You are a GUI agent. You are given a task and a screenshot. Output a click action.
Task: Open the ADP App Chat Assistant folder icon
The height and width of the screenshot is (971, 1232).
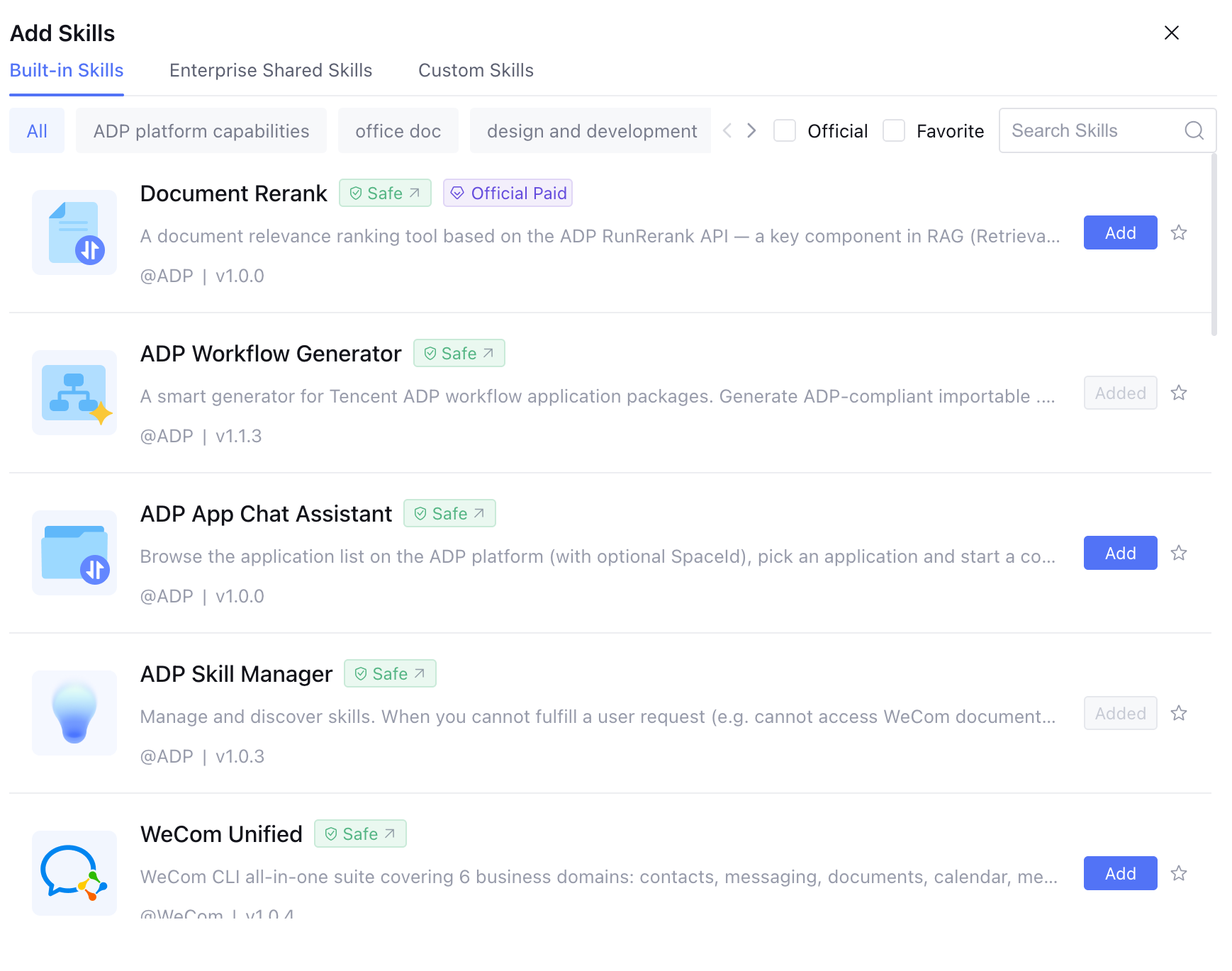coord(74,553)
